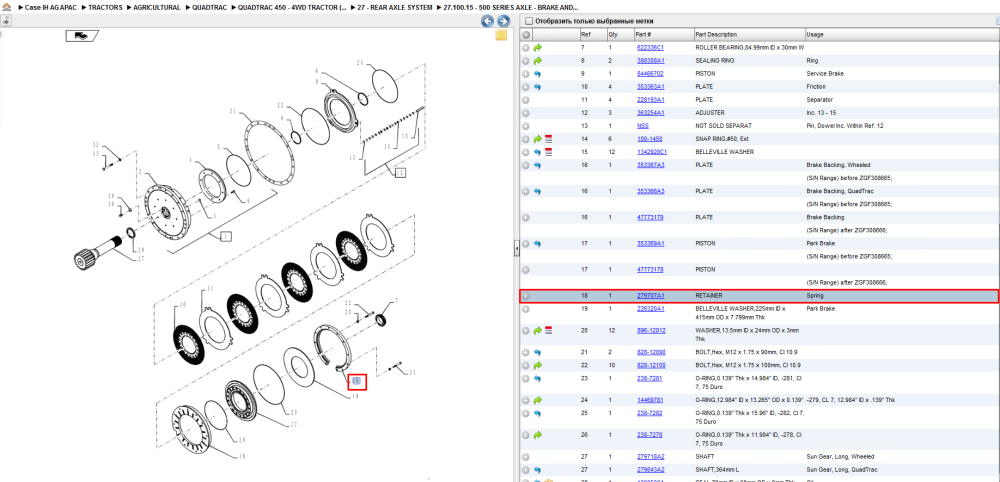This screenshot has width=1000, height=482.
Task: Open the Case IH AG APAC breadcrumb
Action: tap(50, 8)
